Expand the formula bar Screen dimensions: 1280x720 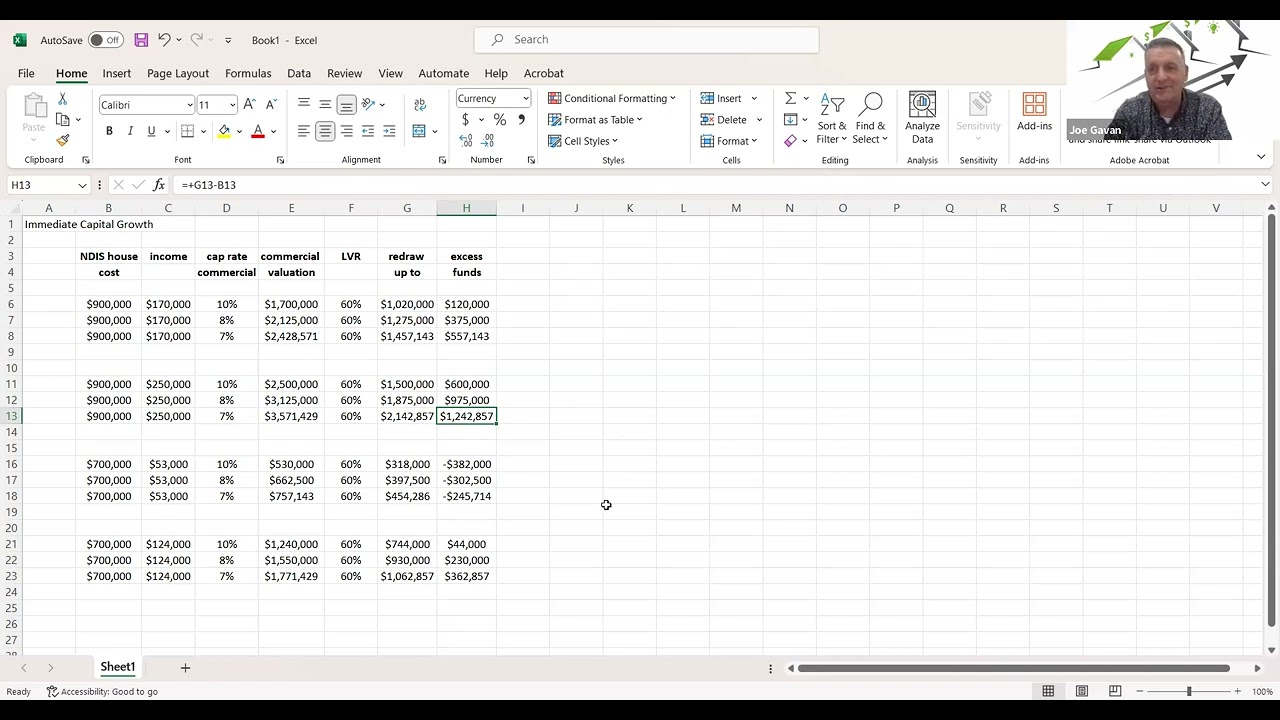point(1265,185)
